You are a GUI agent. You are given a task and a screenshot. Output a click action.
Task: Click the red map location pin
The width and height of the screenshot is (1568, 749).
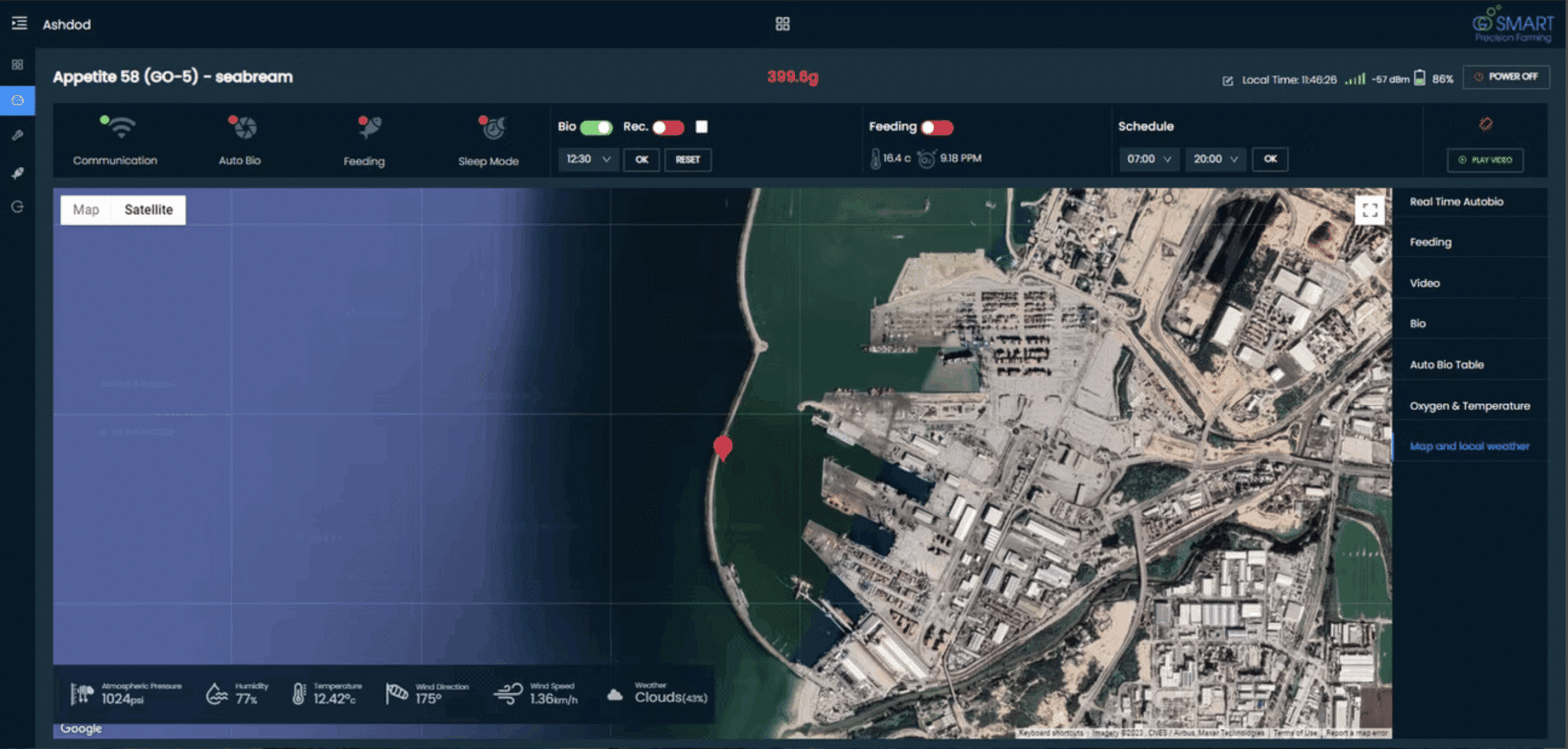coord(723,447)
